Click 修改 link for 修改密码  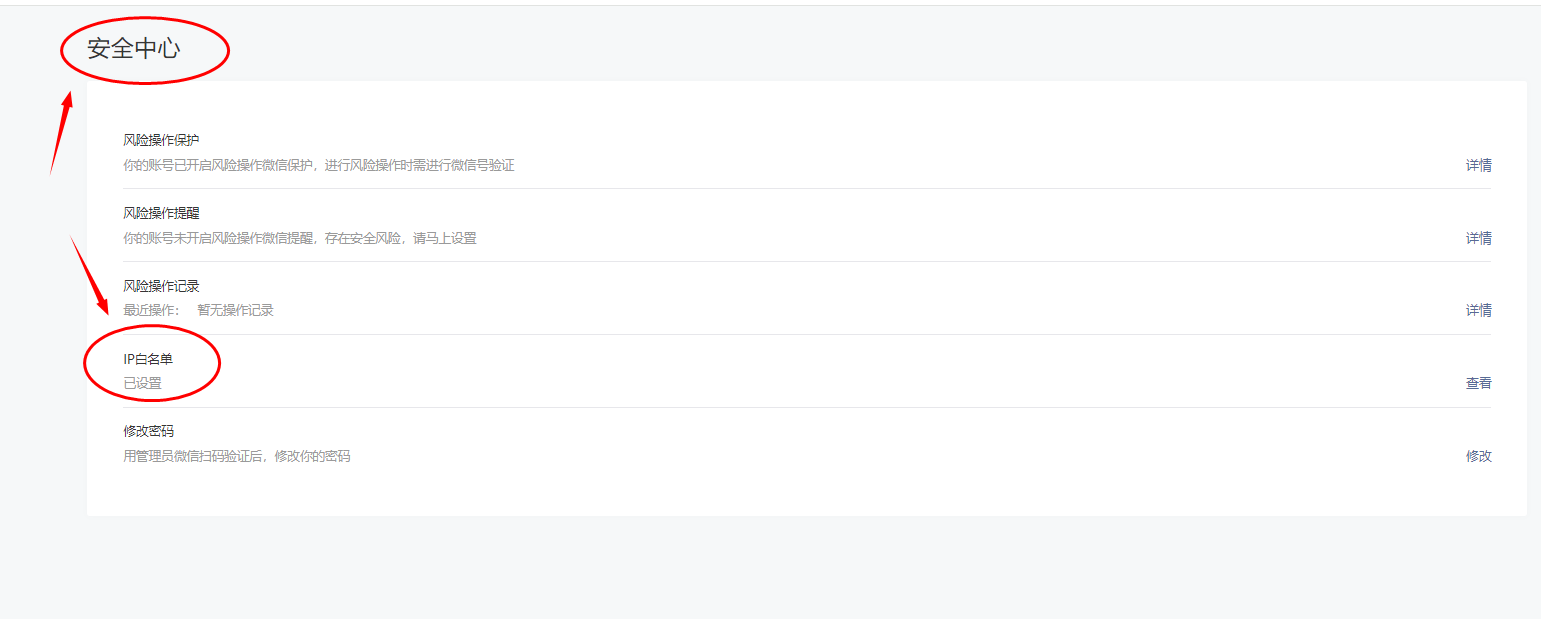tap(1478, 457)
